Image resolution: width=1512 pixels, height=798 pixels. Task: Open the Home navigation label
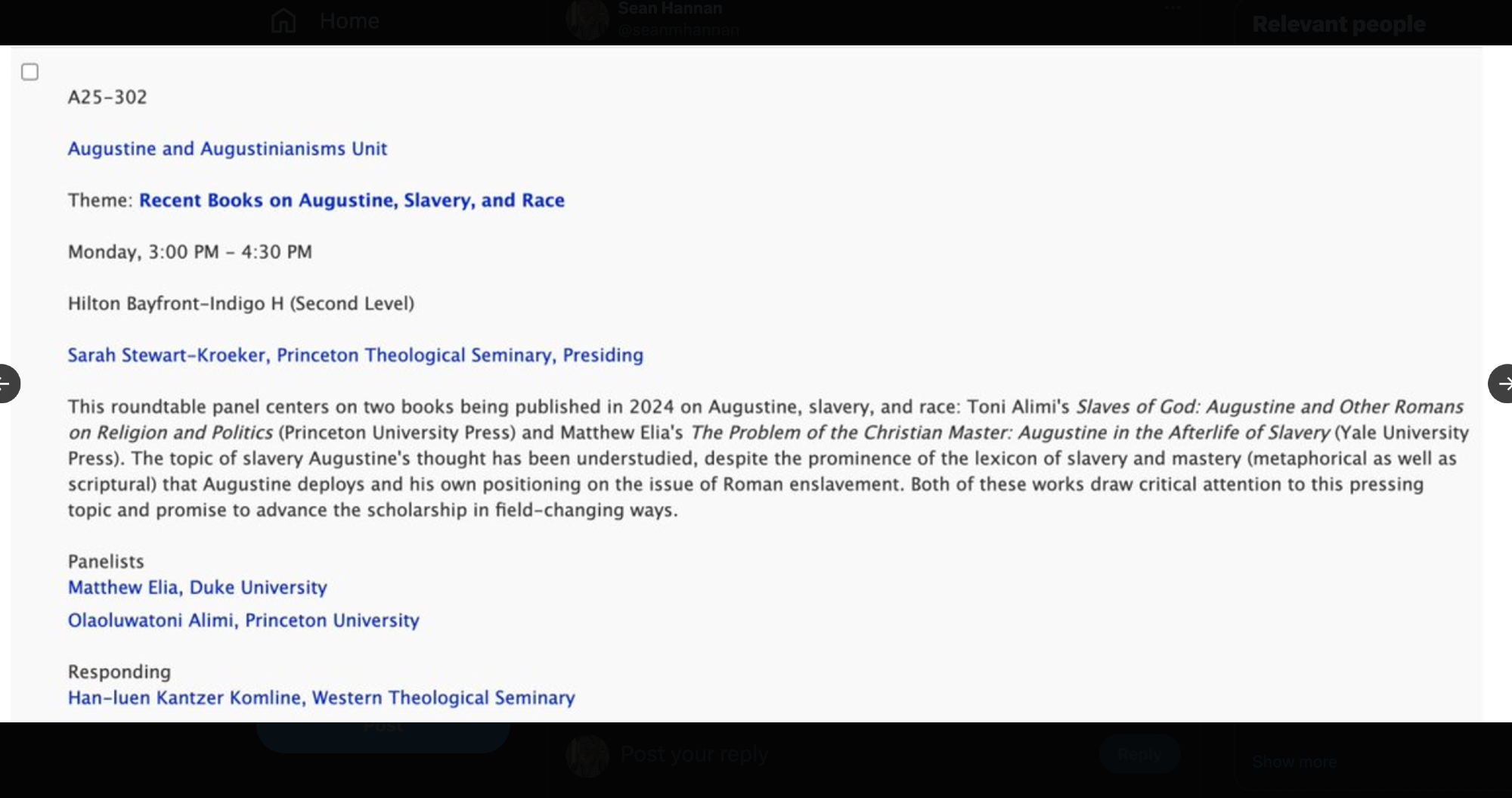(x=349, y=21)
